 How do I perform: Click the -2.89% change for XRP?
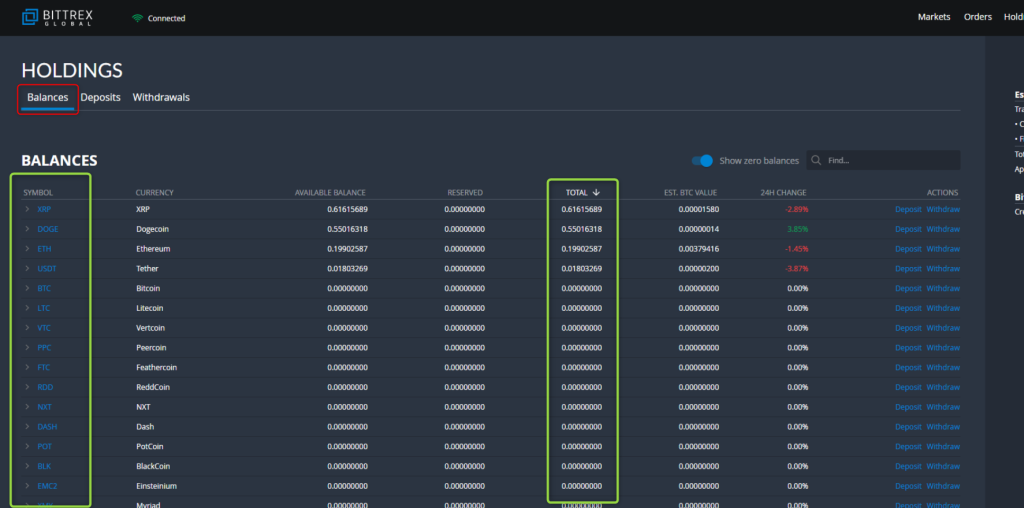pos(796,210)
